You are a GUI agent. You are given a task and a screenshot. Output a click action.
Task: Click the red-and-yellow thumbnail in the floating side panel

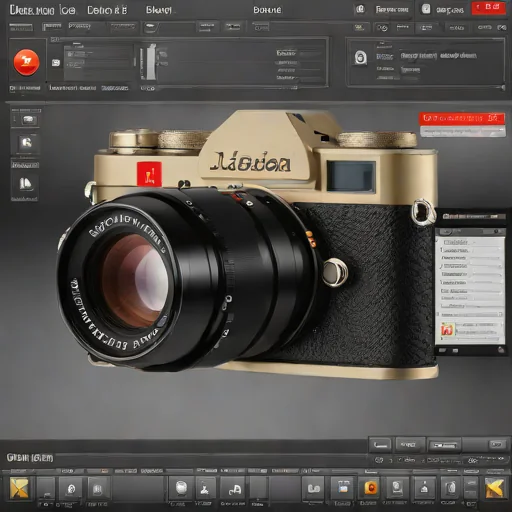tap(447, 330)
